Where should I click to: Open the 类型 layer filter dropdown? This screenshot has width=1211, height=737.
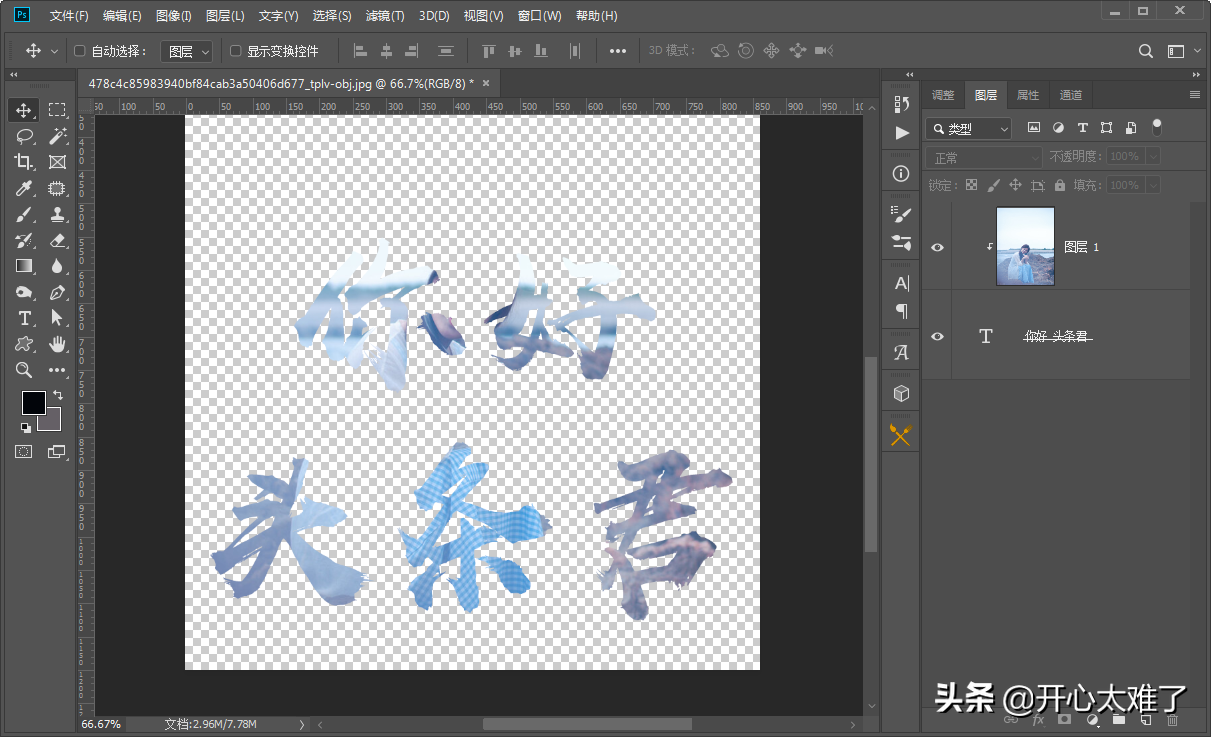968,128
